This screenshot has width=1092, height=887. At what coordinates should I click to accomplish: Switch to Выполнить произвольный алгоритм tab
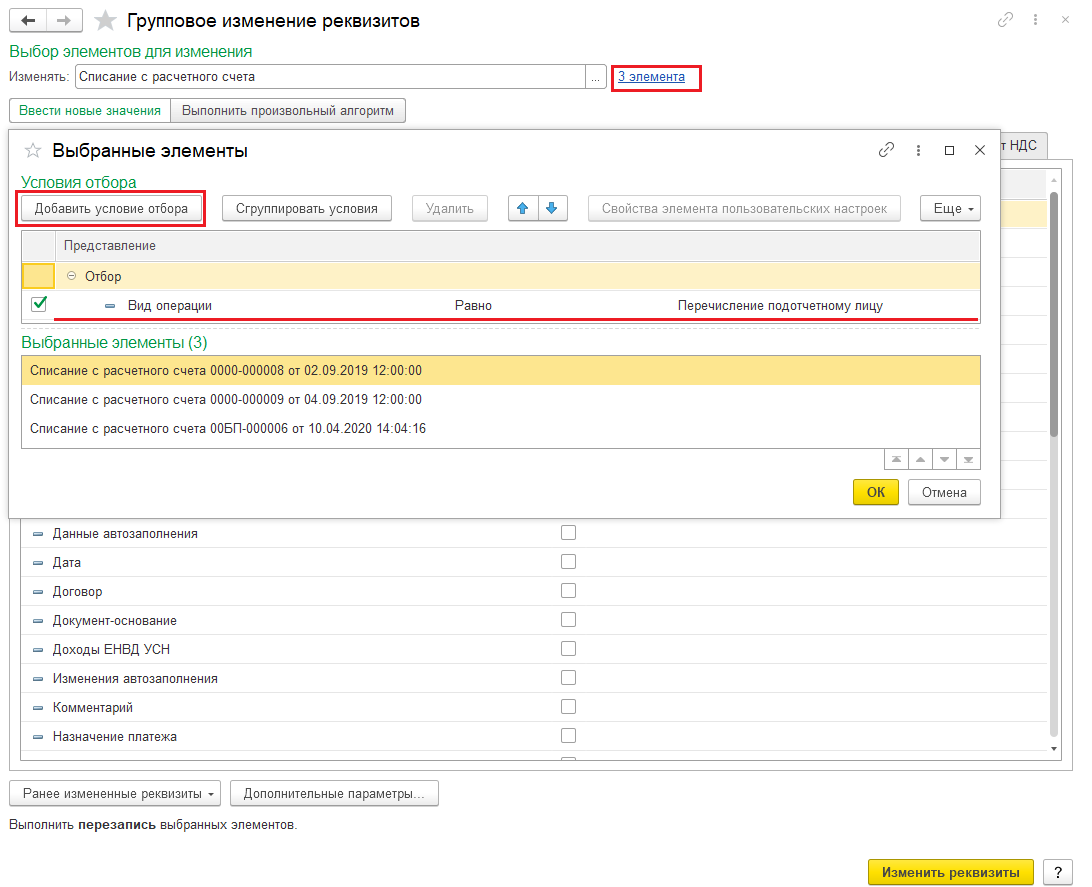pos(288,111)
